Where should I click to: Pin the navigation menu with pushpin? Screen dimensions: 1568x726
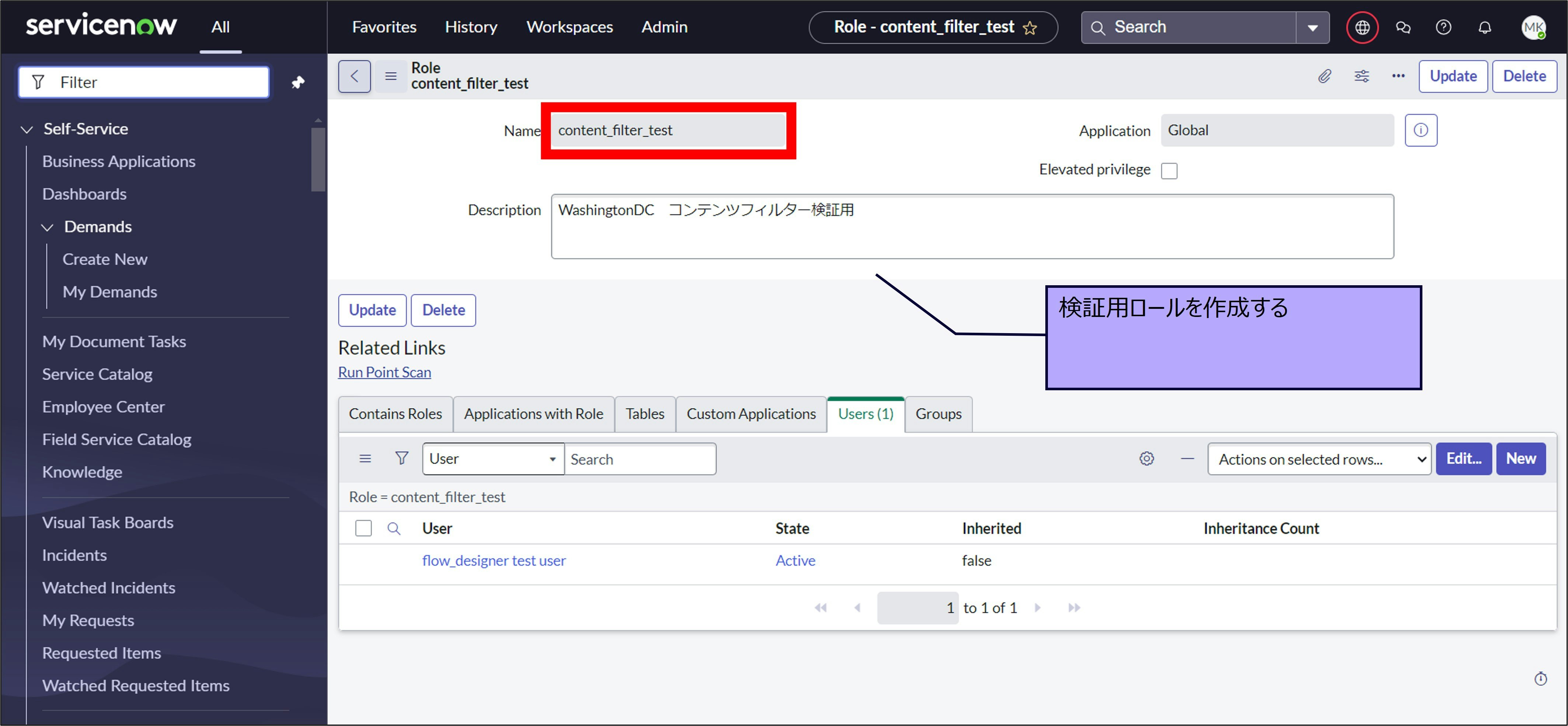click(298, 82)
